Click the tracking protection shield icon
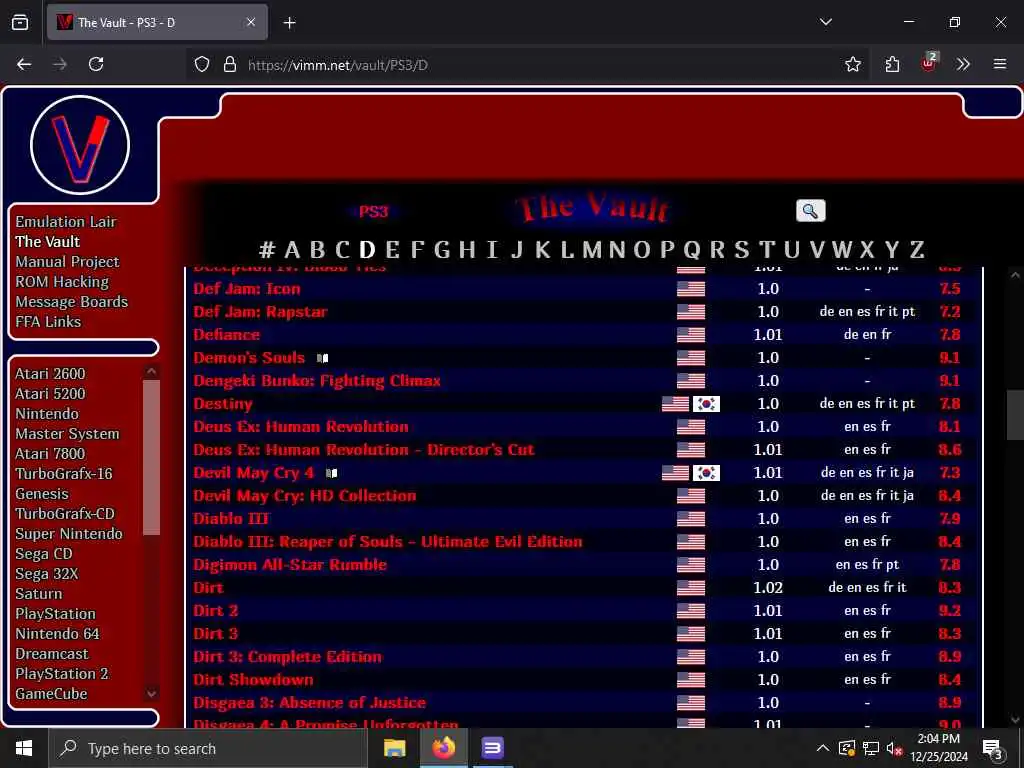The width and height of the screenshot is (1024, 768). click(x=202, y=64)
